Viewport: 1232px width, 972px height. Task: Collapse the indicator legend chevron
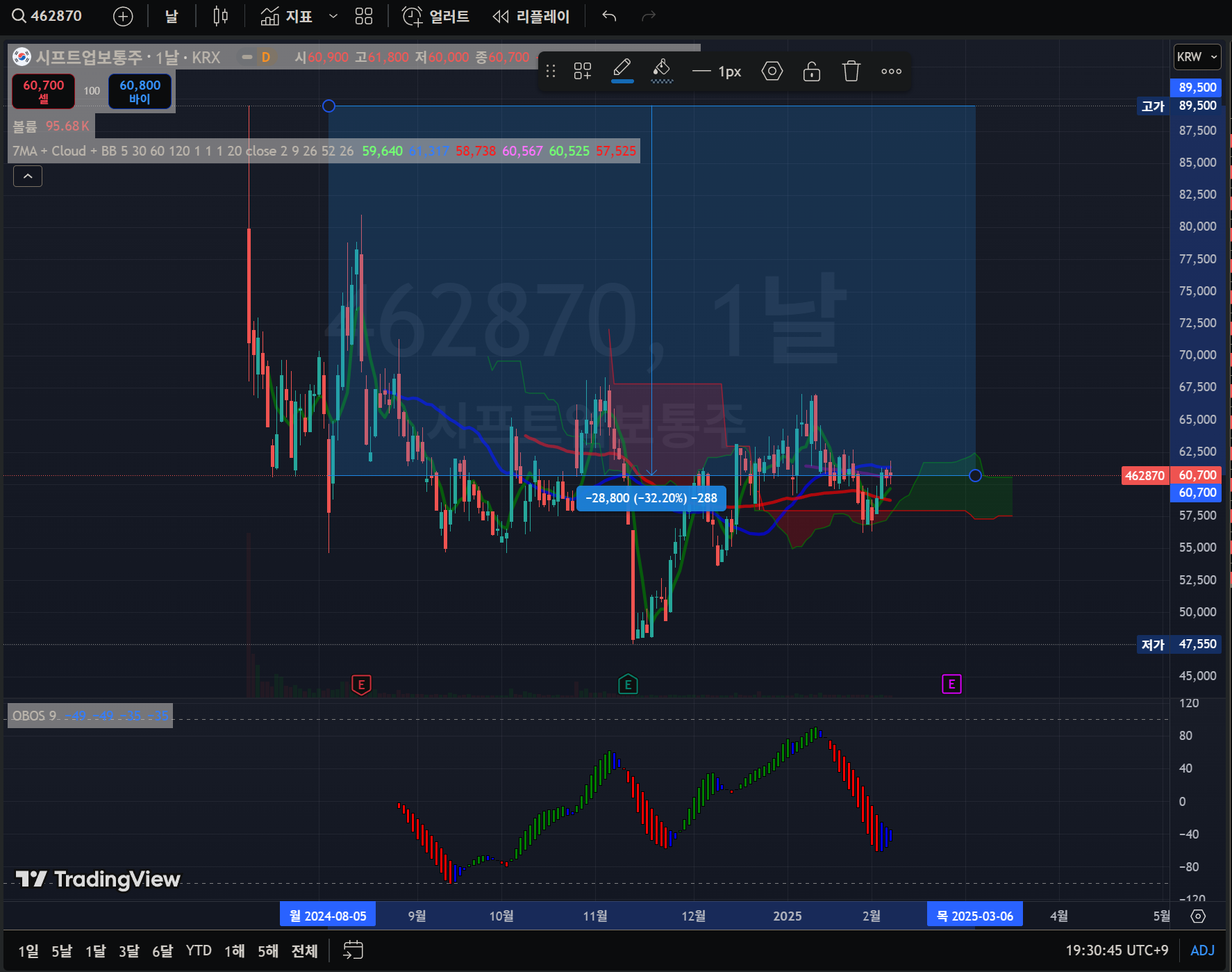click(x=28, y=176)
